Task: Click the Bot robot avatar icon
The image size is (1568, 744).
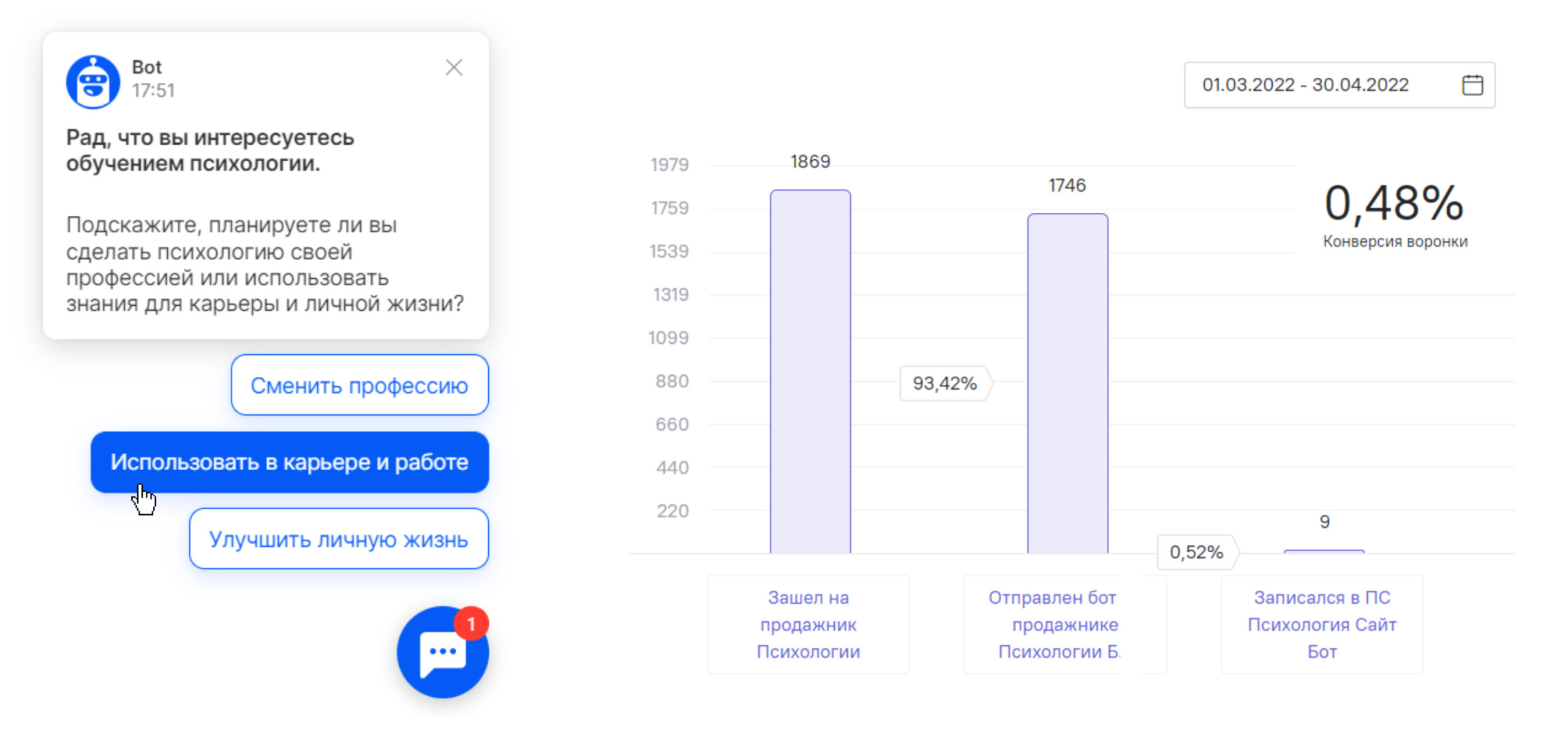Action: pyautogui.click(x=92, y=82)
